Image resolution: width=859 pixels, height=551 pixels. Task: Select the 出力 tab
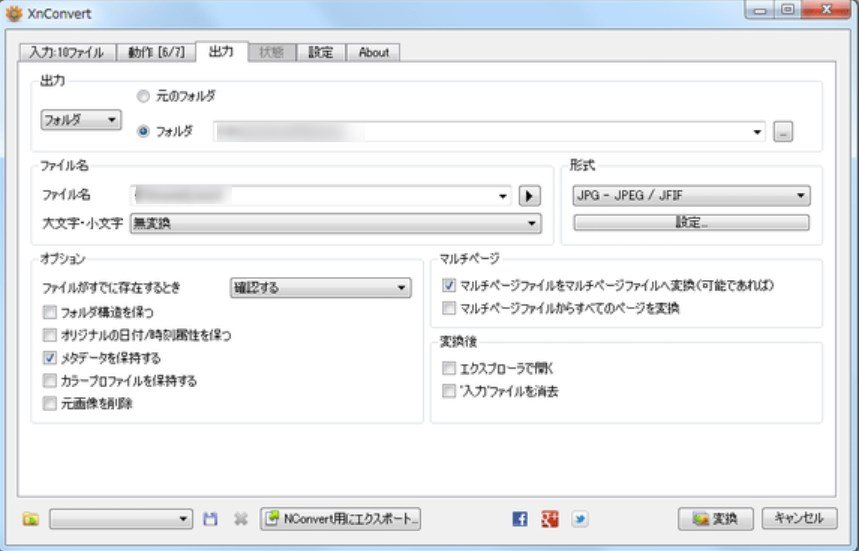coord(221,51)
